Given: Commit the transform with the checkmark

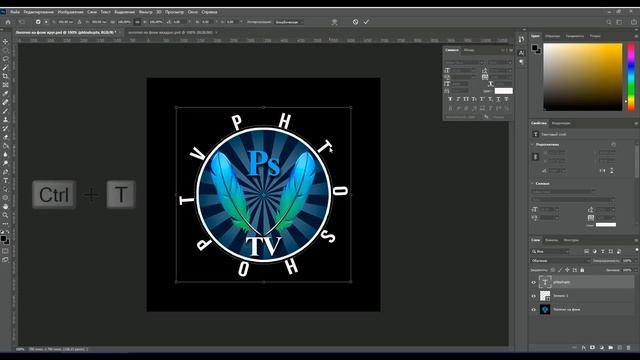Looking at the screenshot, I should (366, 22).
